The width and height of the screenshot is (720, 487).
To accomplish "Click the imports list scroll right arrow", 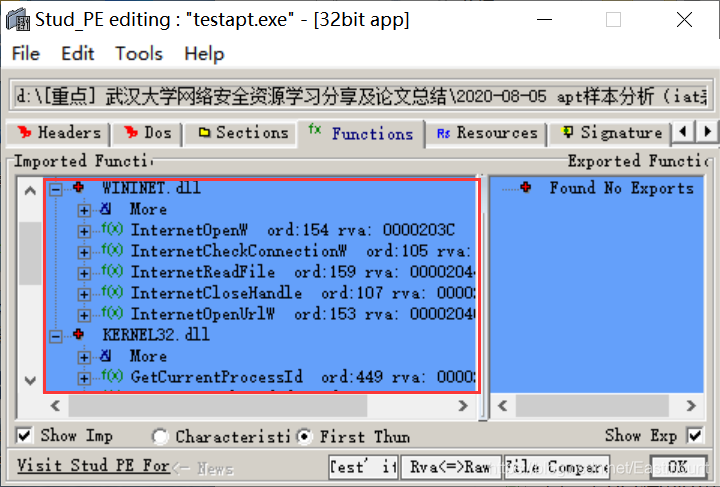I will 463,406.
